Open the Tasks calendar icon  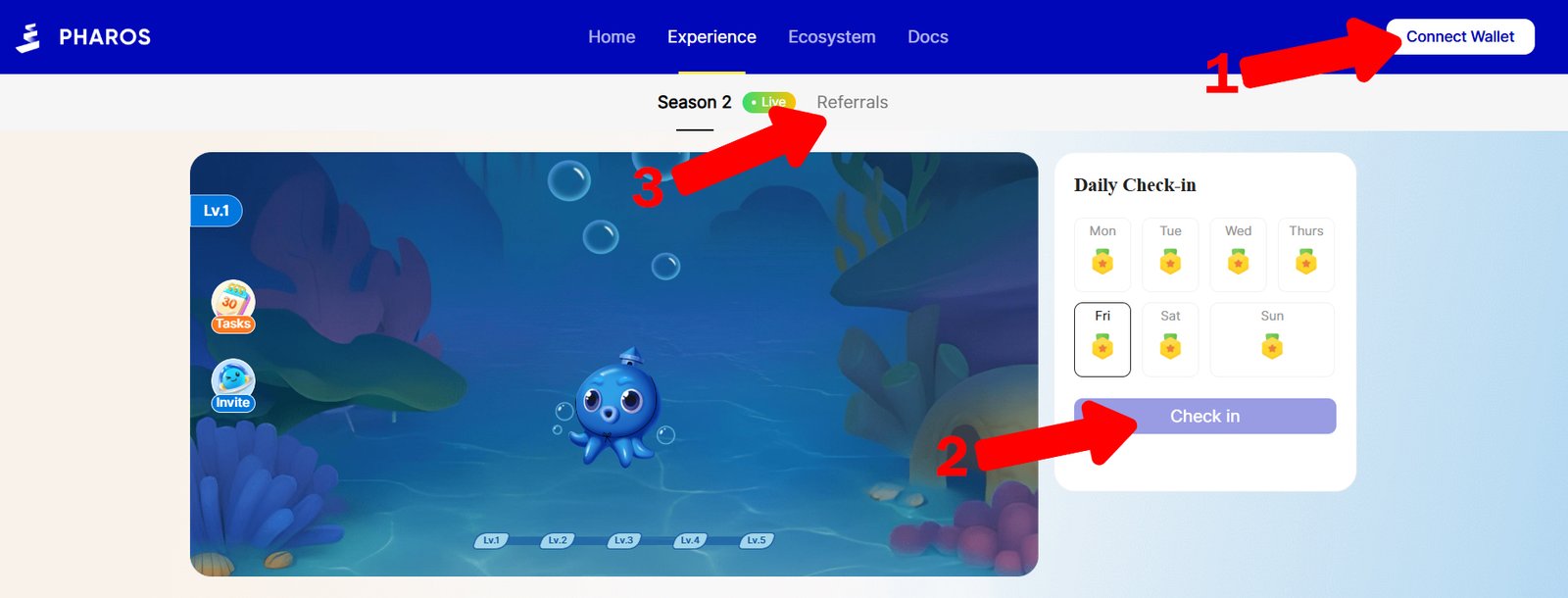pos(233,307)
